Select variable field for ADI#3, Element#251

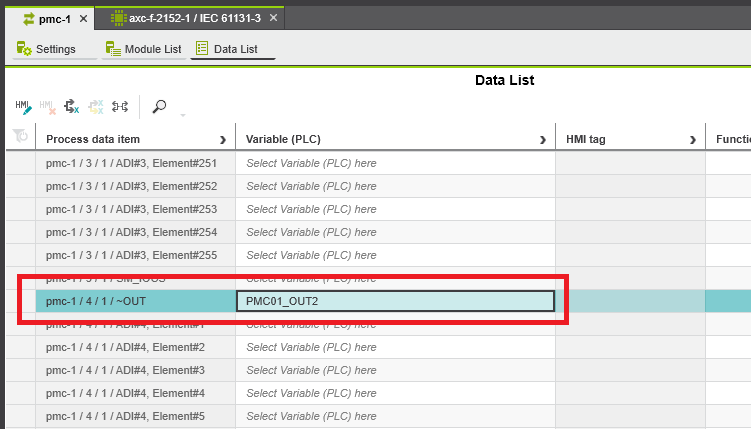[x=394, y=163]
